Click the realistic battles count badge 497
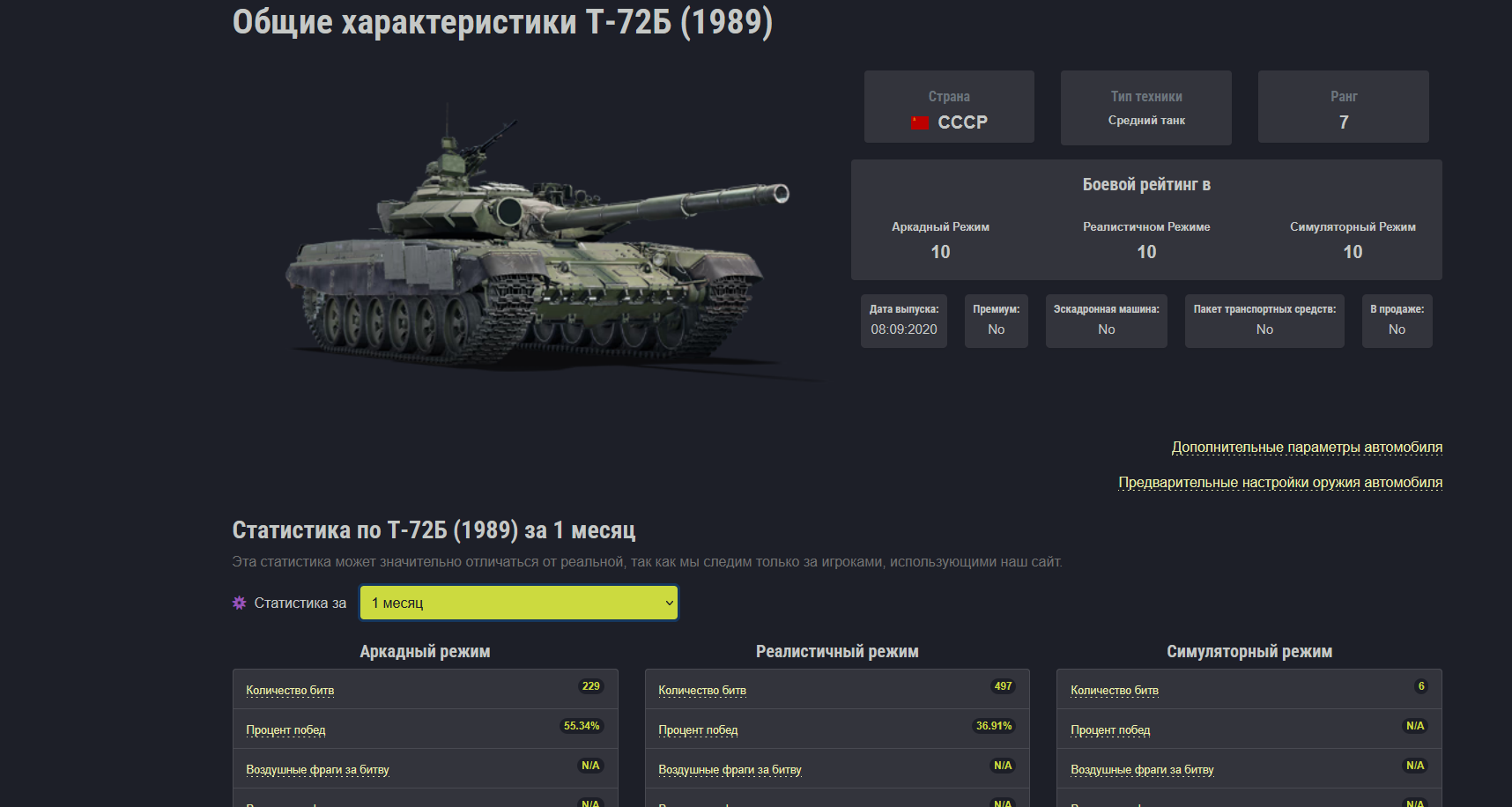 [x=1003, y=686]
